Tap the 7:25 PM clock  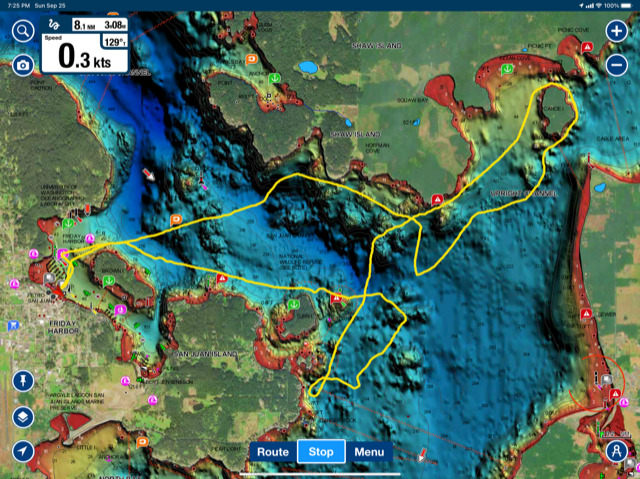pos(19,6)
